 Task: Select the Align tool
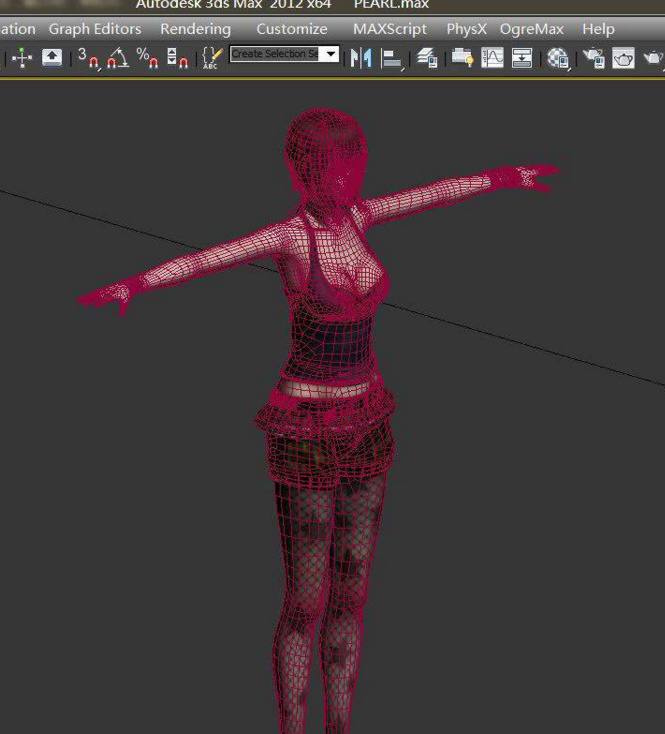point(392,59)
